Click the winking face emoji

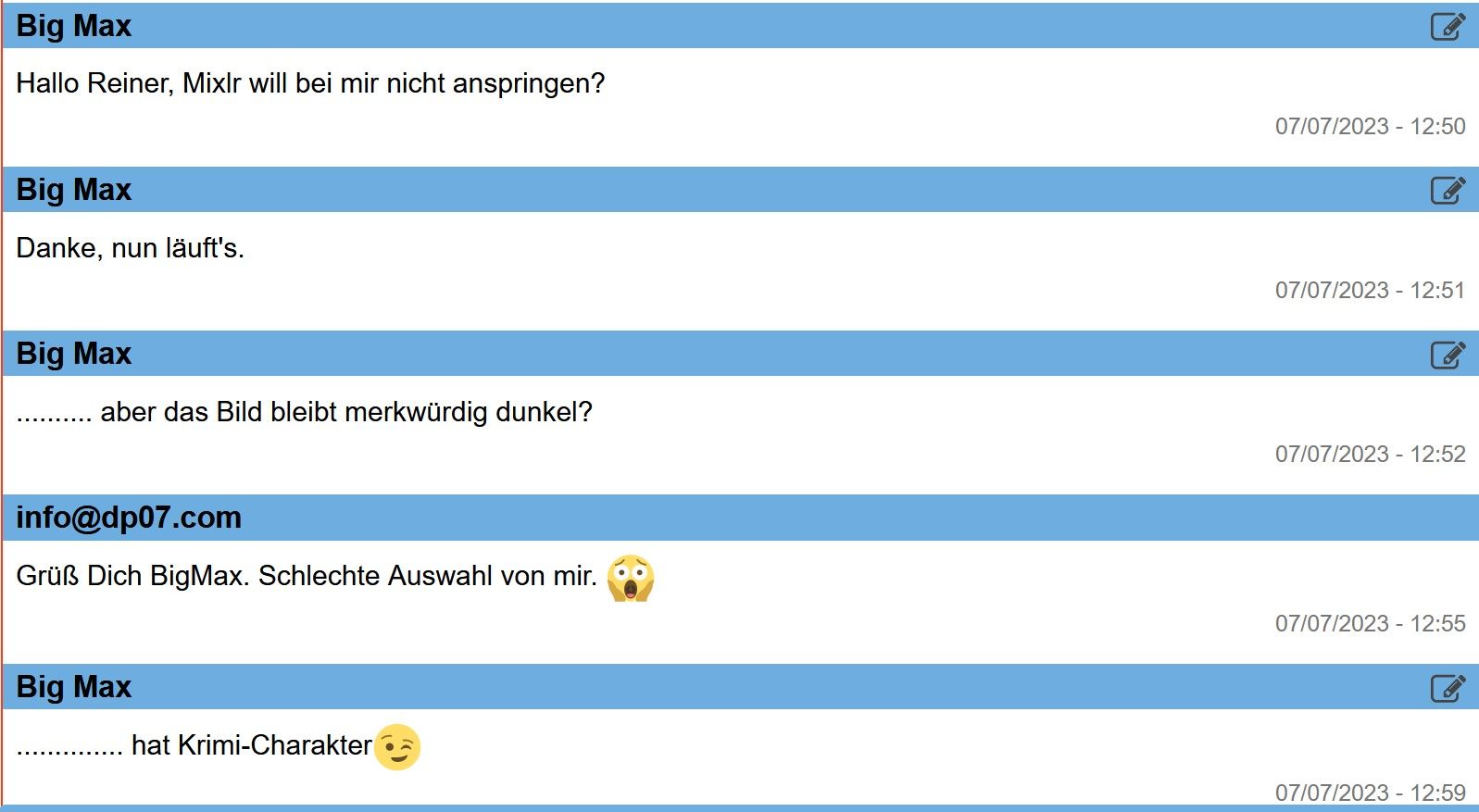tap(397, 747)
